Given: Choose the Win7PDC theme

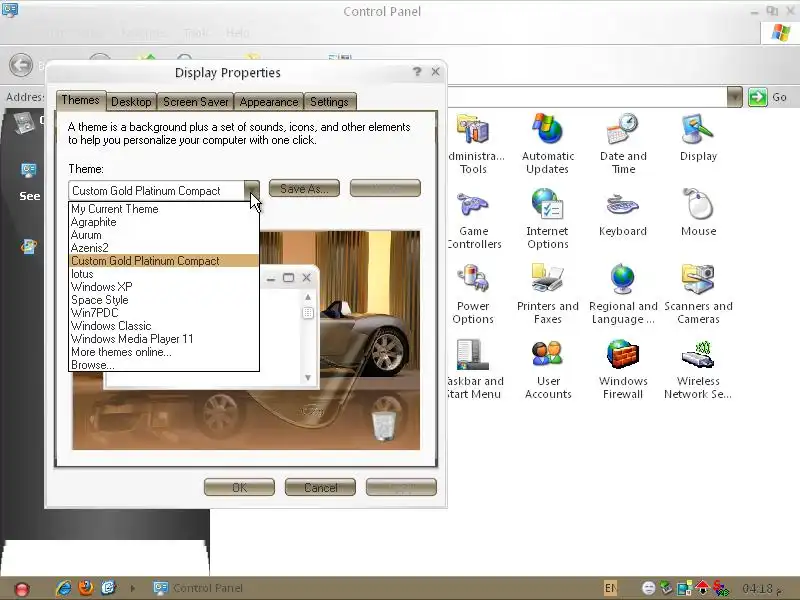Looking at the screenshot, I should coord(164,313).
